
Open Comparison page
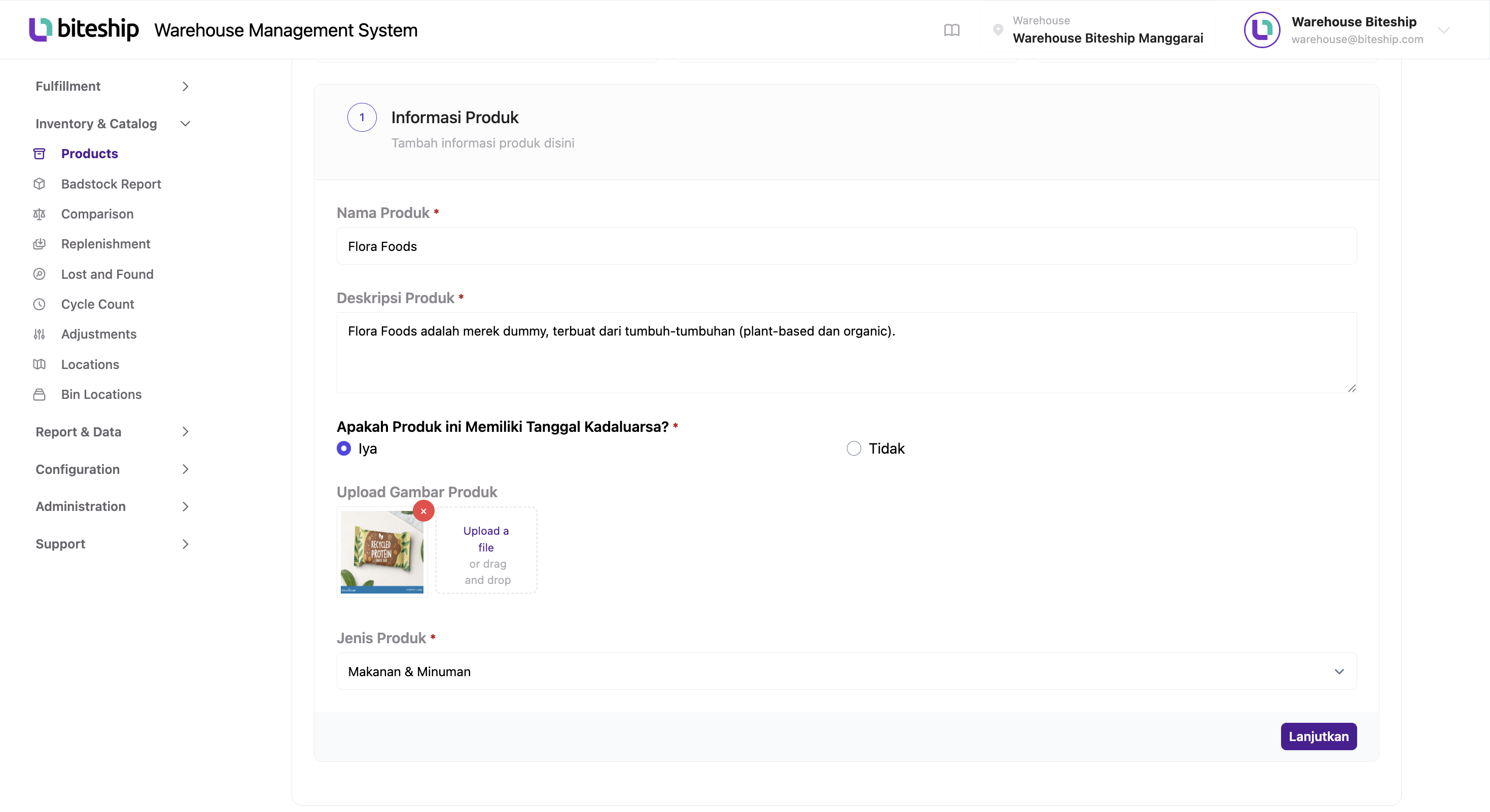[x=97, y=214]
